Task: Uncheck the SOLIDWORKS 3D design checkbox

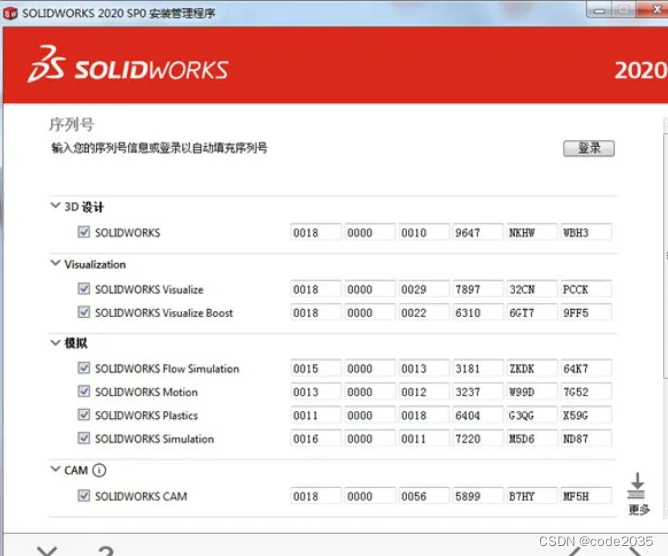Action: 84,232
